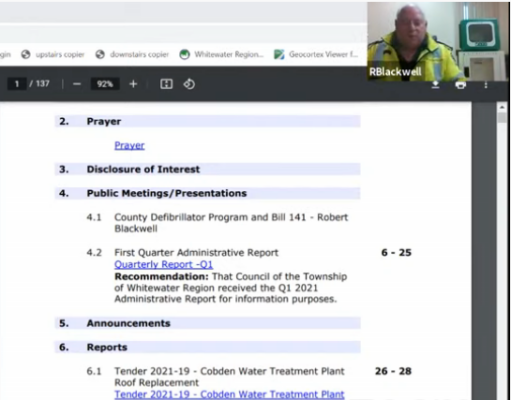Screen dimensions: 511x400
Task: Zoom in with the plus icon
Action: [133, 84]
